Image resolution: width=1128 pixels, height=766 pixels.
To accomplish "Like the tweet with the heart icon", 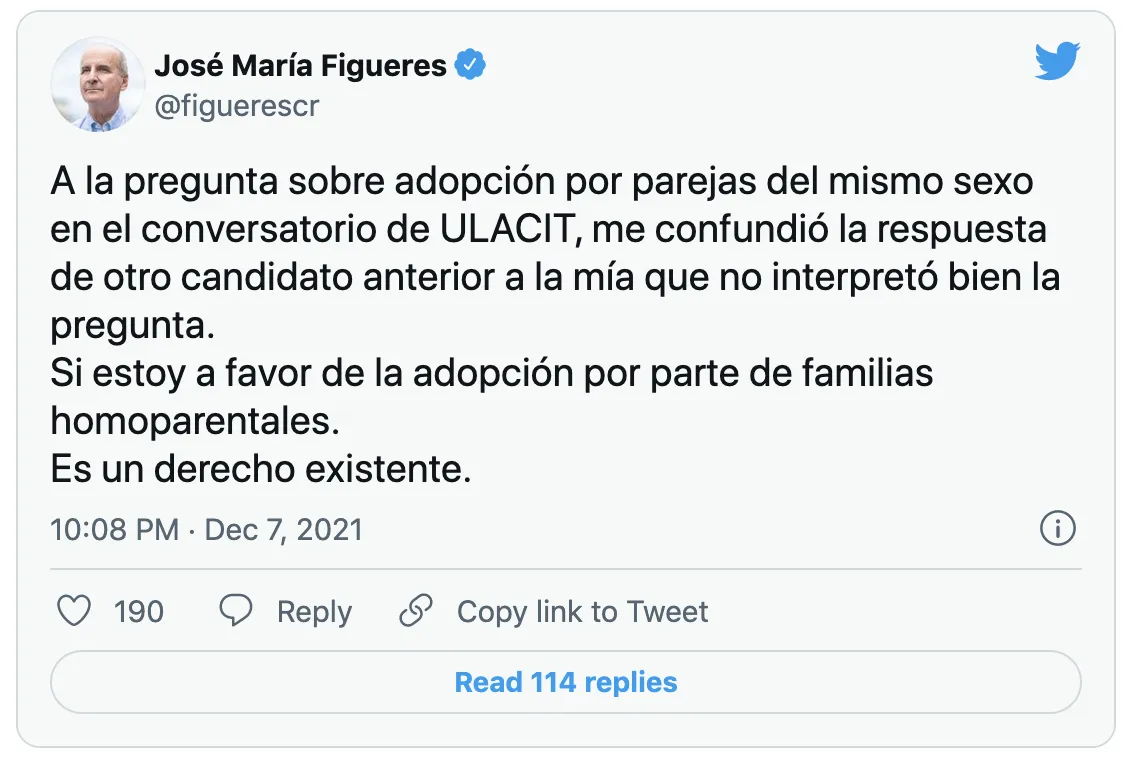I will click(x=74, y=611).
